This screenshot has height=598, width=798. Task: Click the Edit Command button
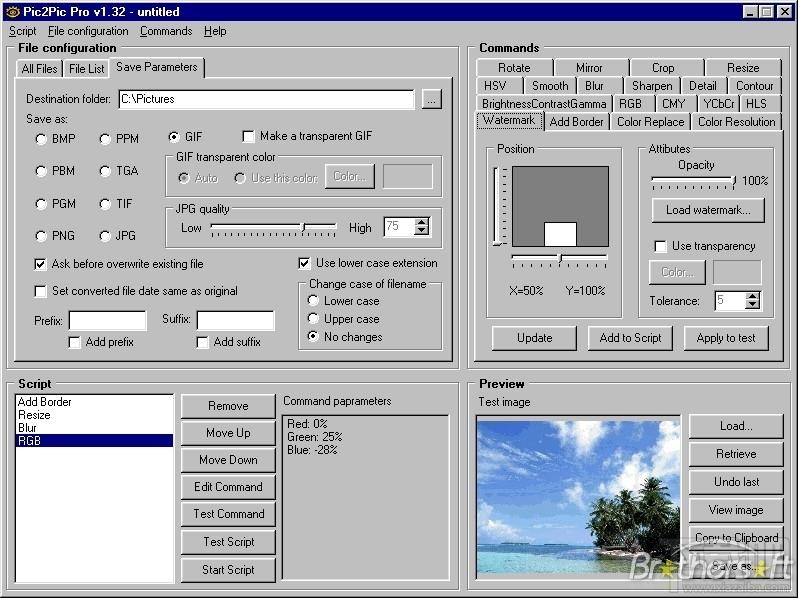228,487
